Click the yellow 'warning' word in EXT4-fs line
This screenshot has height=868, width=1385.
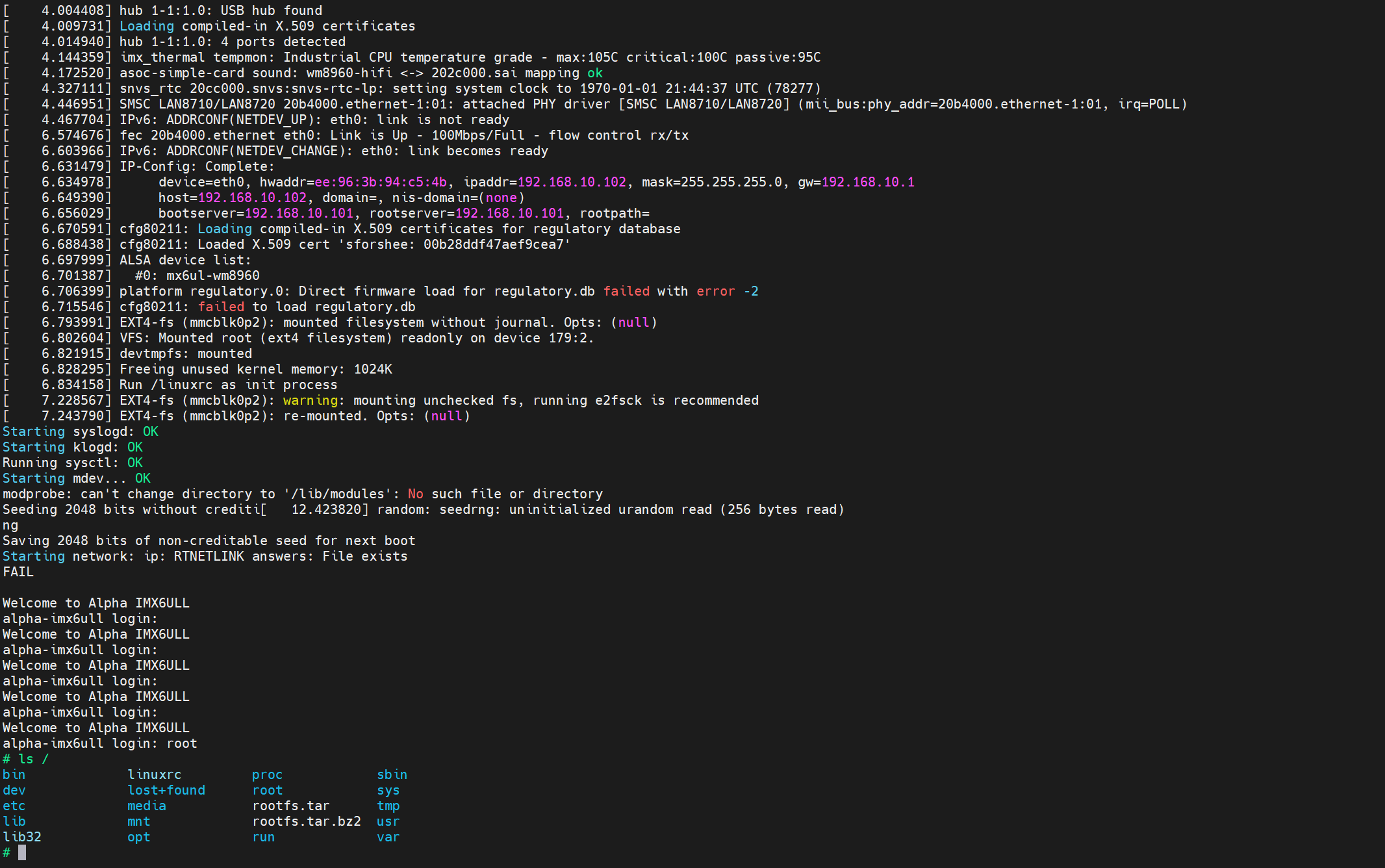pos(310,400)
